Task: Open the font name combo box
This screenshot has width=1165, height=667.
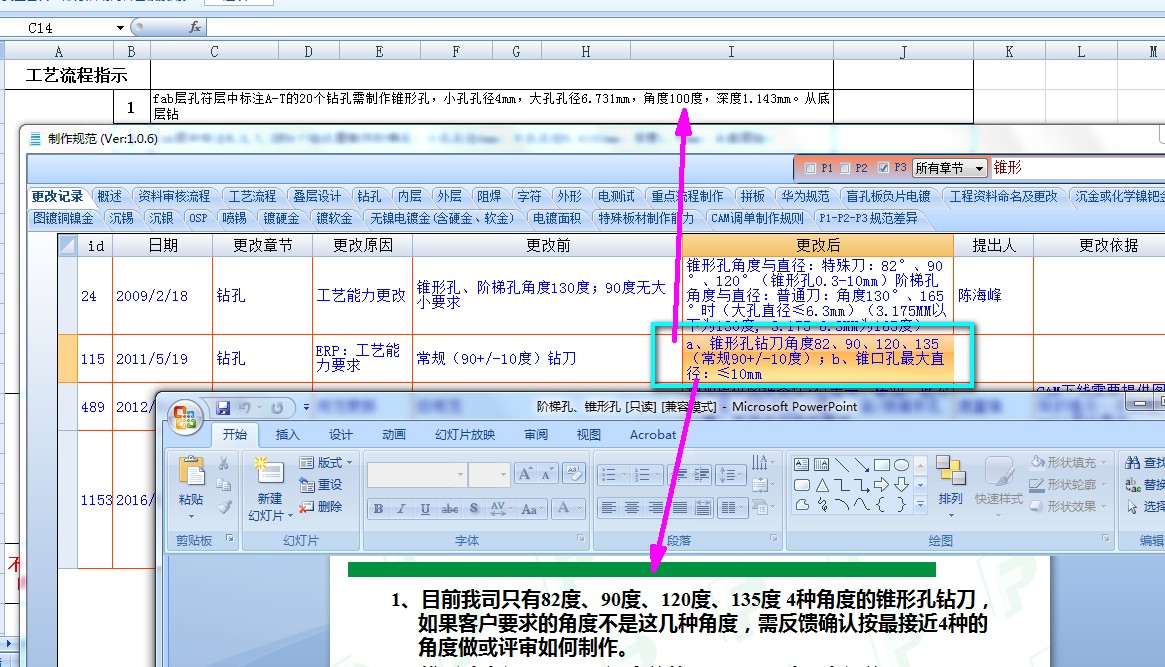Action: [417, 474]
